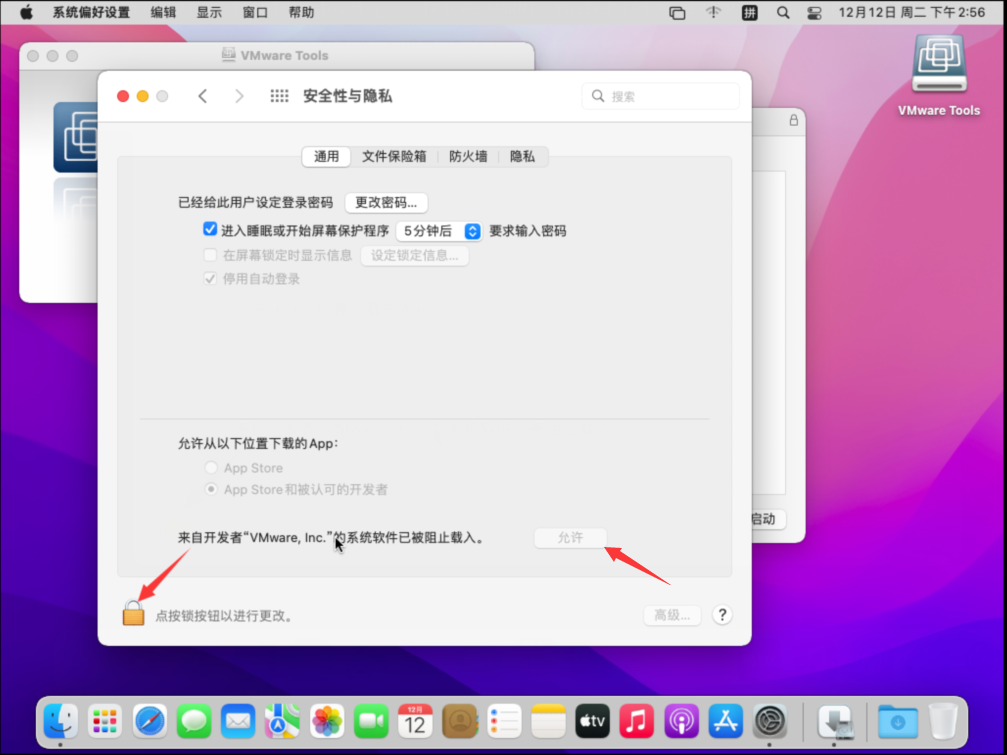Show all preferences grid icon
1007x755 pixels.
pyautogui.click(x=279, y=96)
